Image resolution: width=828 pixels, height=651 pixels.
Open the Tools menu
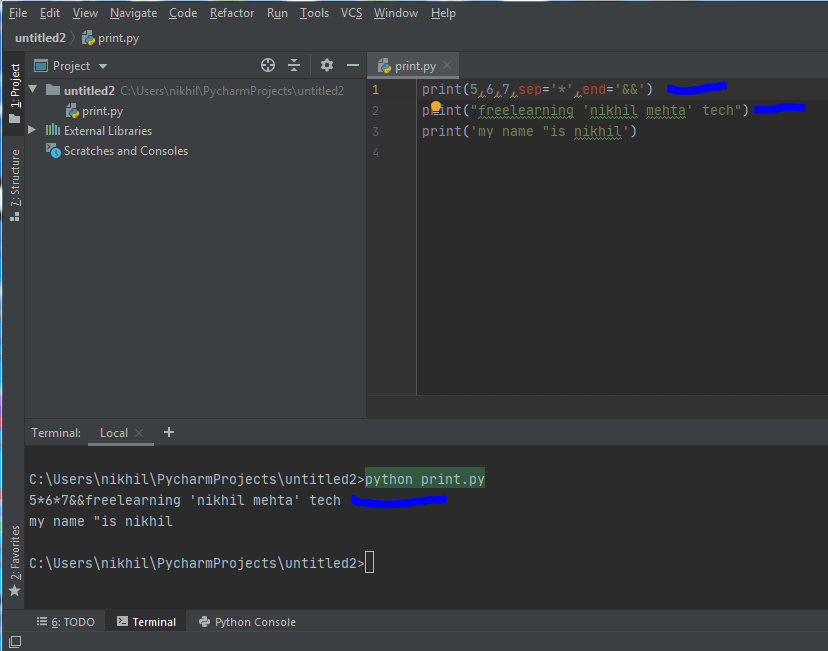[x=314, y=13]
